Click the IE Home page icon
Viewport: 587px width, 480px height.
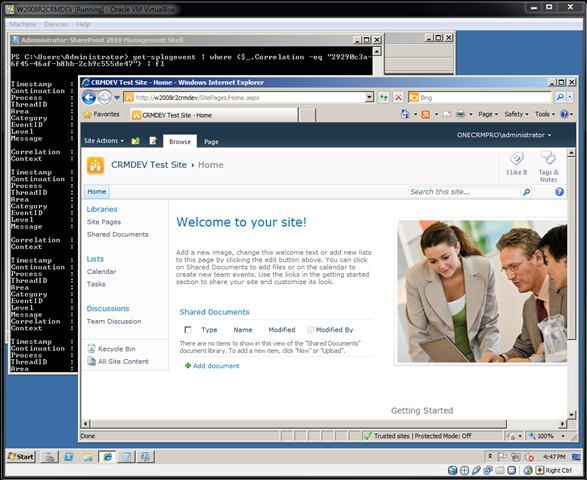pos(405,114)
